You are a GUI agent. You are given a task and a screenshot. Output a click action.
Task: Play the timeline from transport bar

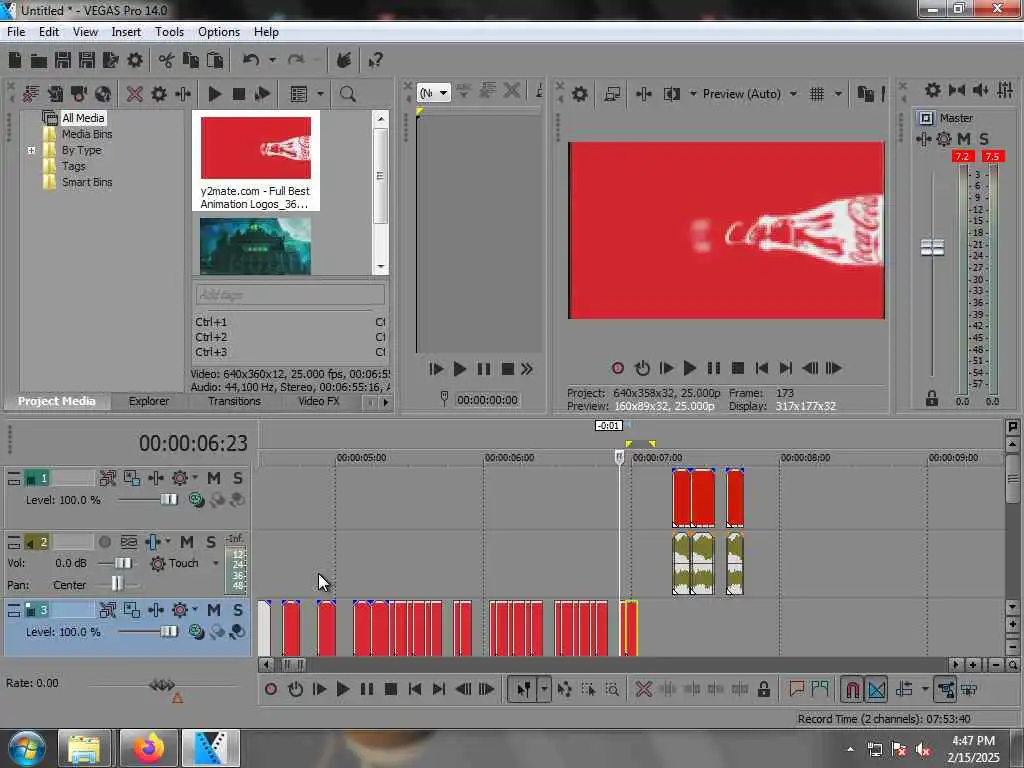point(342,689)
